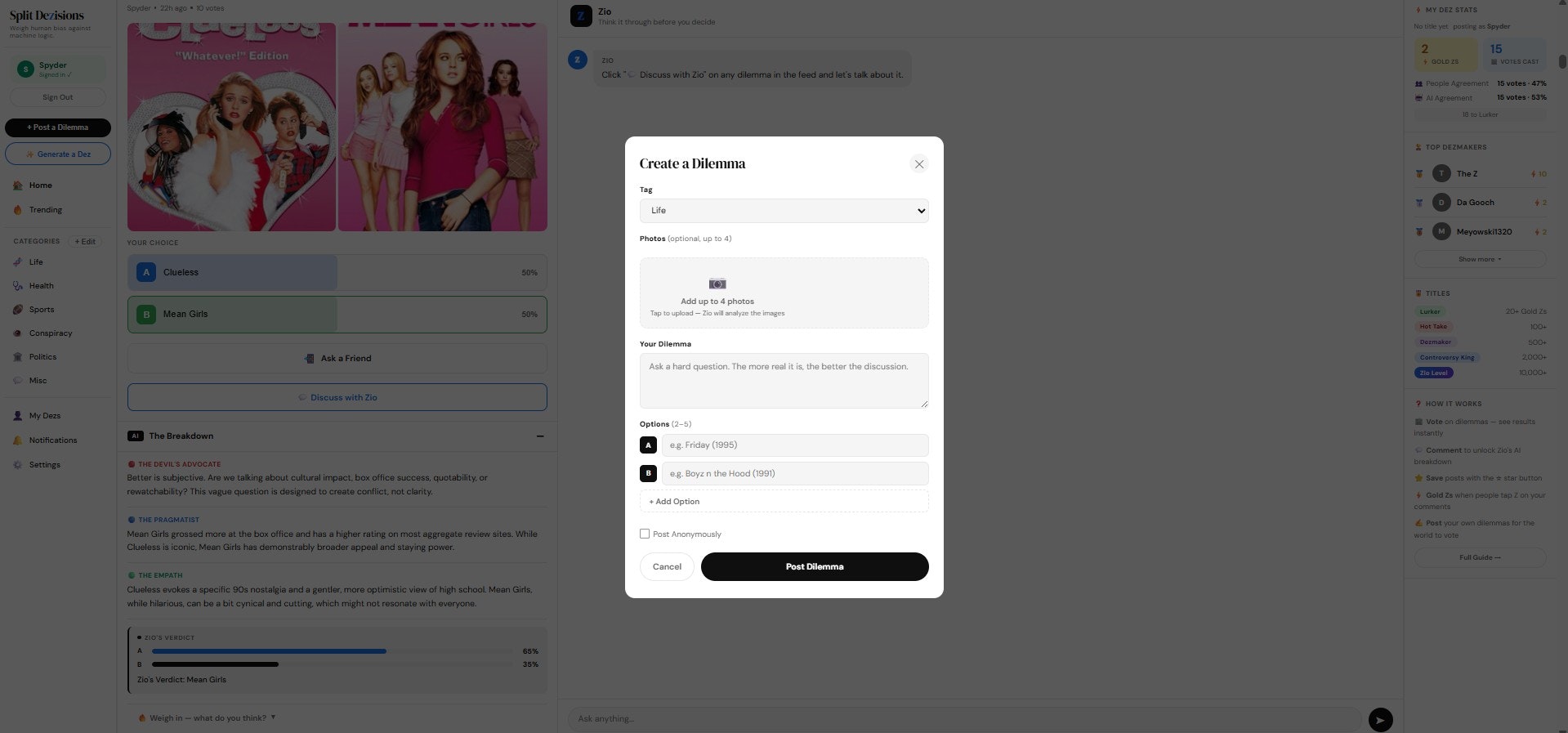
Task: Click the Home house icon
Action: click(18, 185)
